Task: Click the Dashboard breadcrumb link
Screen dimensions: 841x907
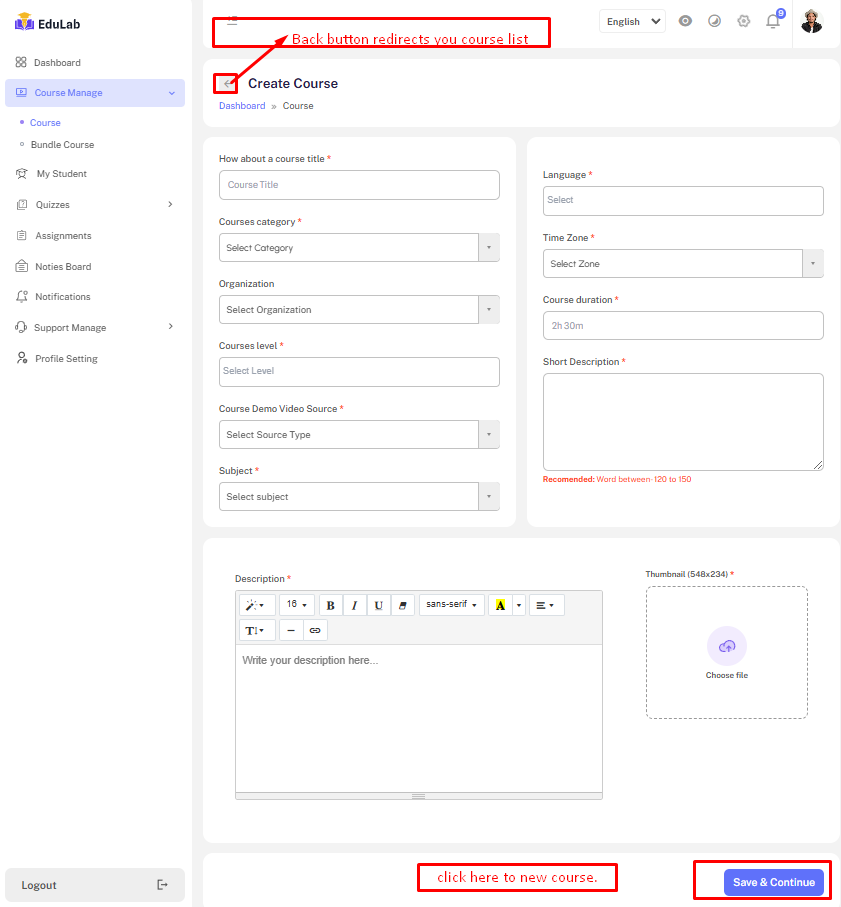Action: 242,106
